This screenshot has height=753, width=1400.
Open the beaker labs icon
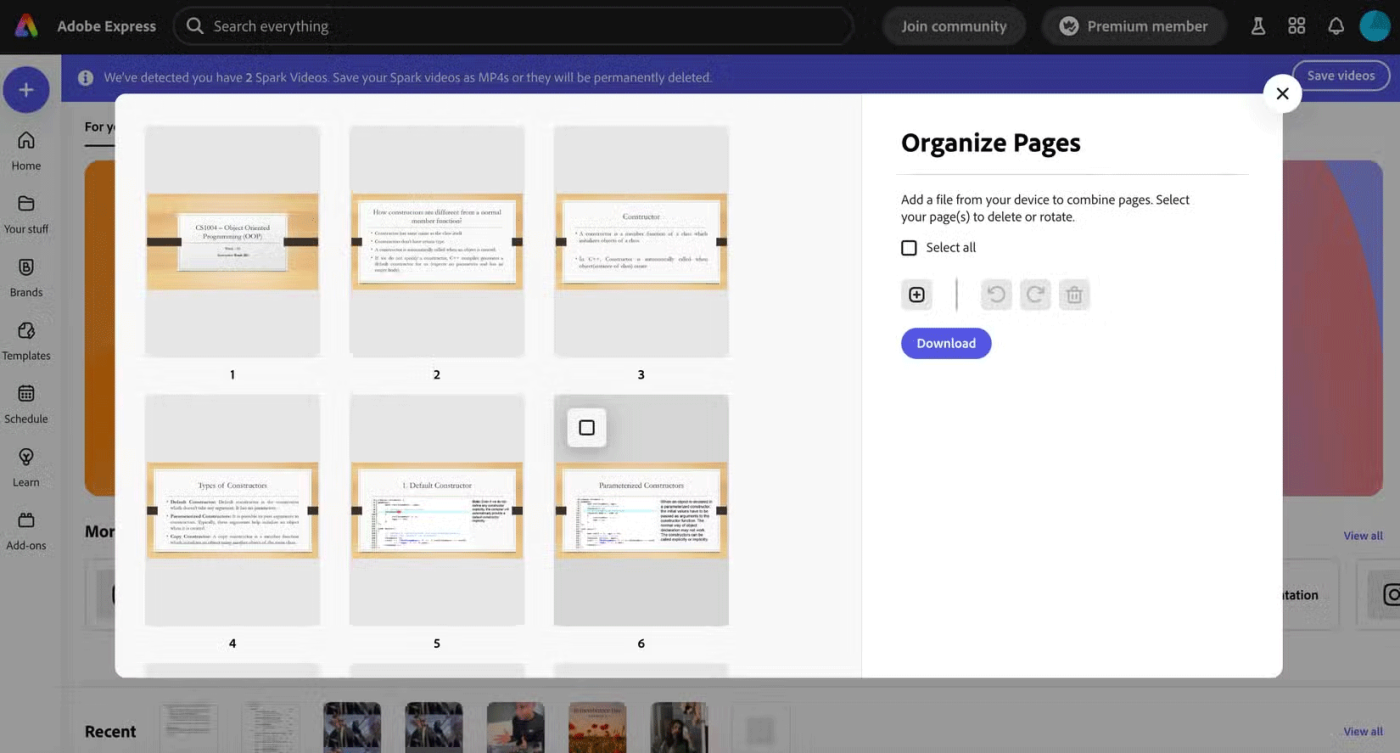pos(1257,27)
